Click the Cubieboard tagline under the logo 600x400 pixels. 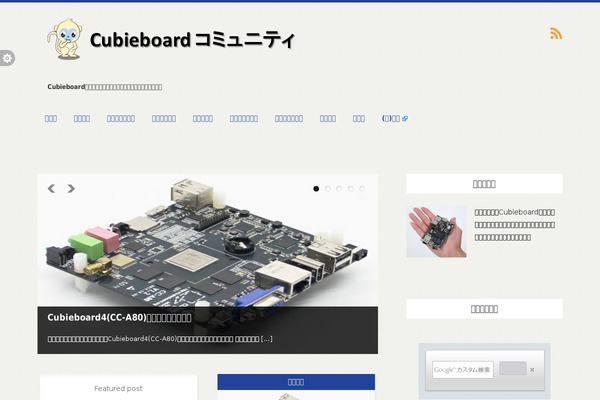point(105,87)
